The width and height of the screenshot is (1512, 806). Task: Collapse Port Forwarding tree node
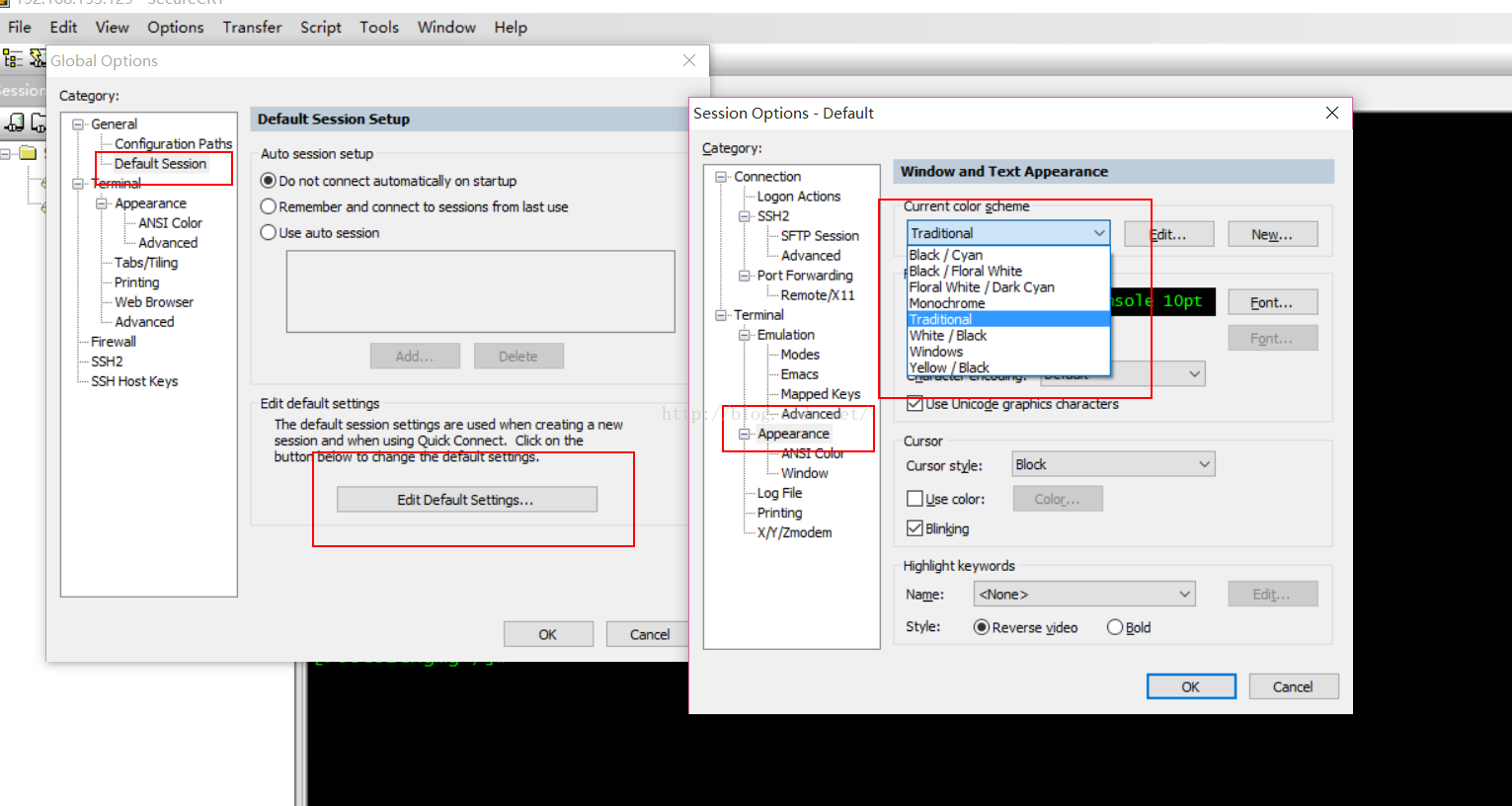(745, 276)
